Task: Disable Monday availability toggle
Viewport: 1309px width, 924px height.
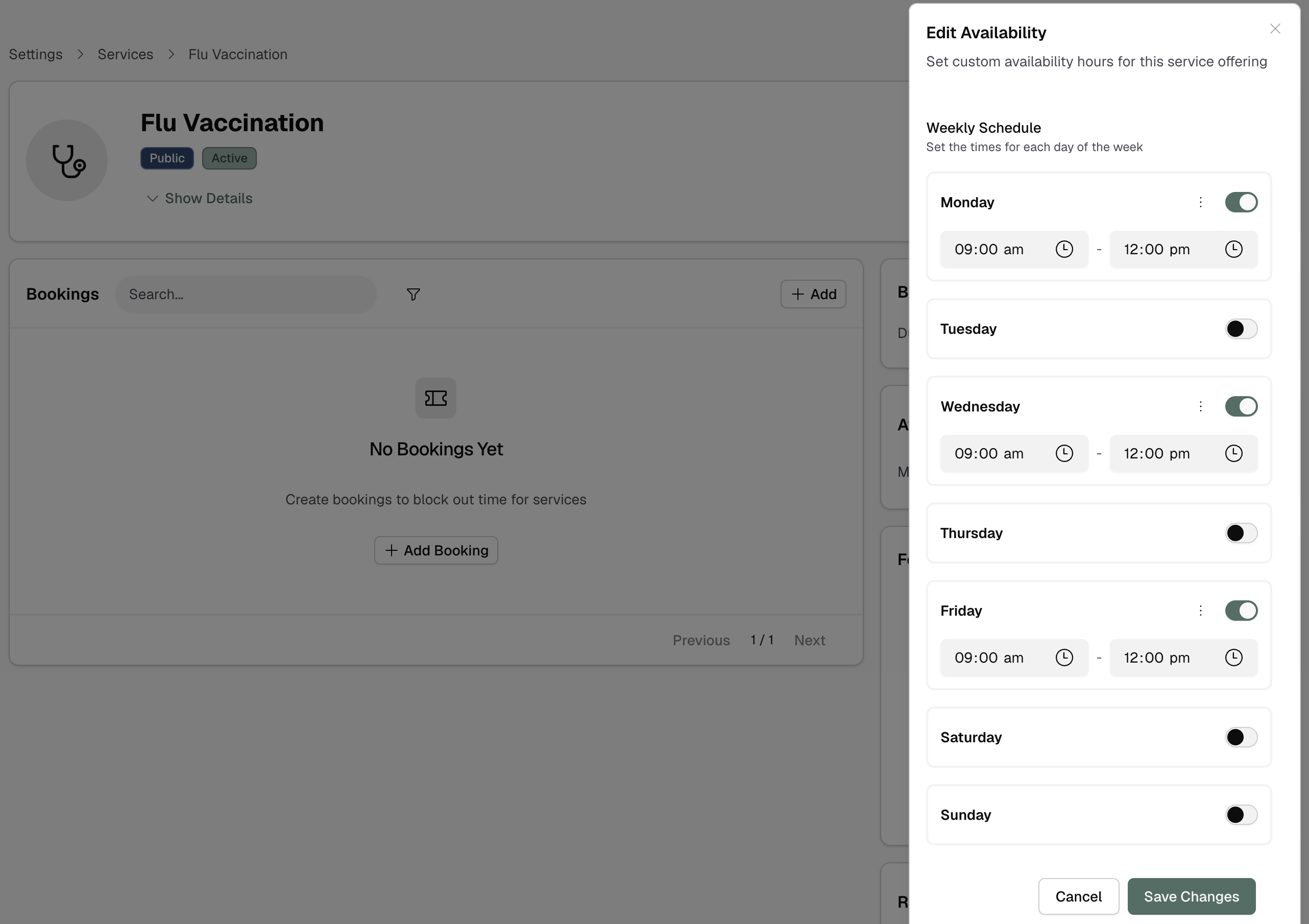Action: click(x=1241, y=202)
